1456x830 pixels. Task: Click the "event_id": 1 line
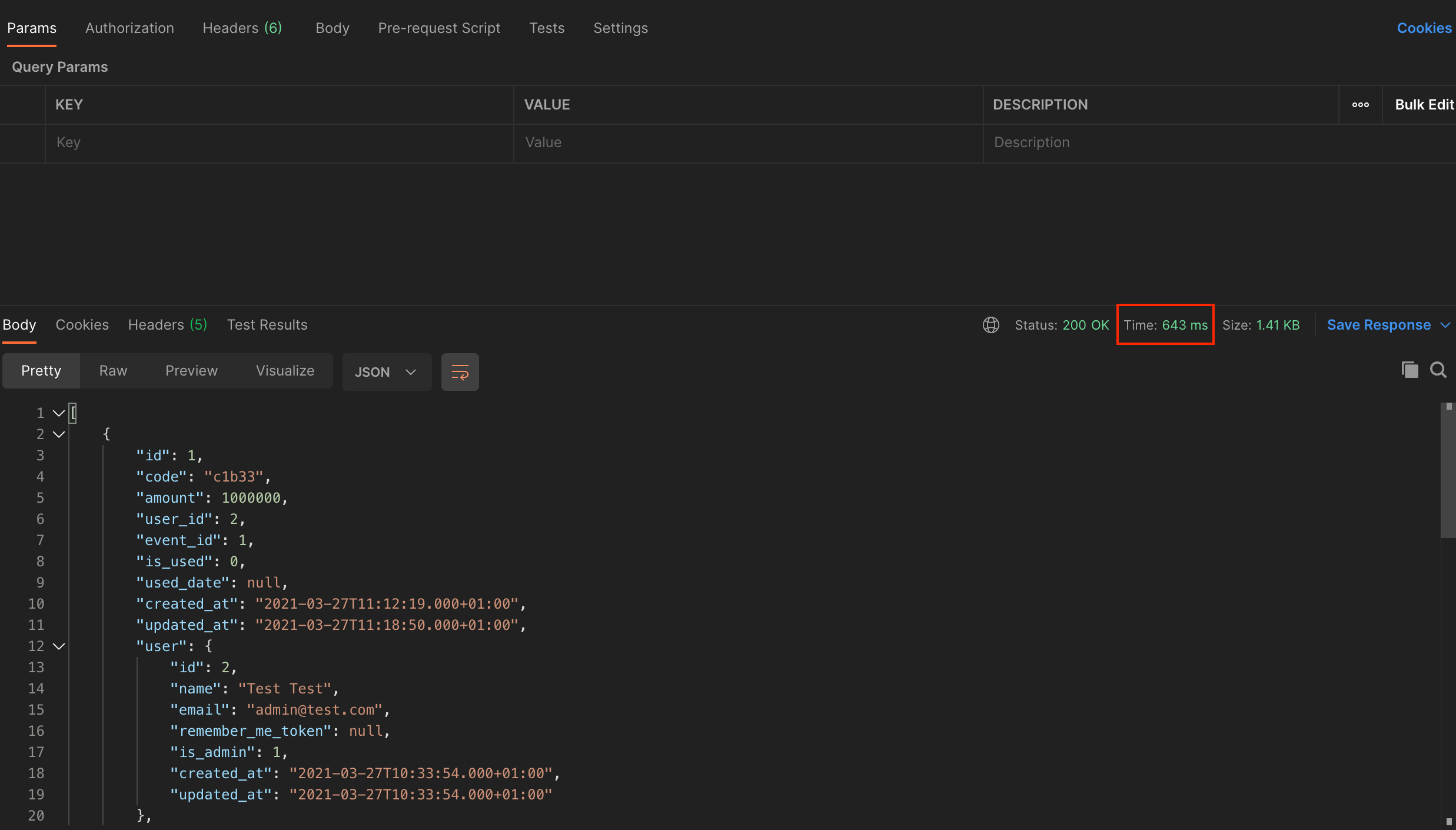(x=195, y=540)
